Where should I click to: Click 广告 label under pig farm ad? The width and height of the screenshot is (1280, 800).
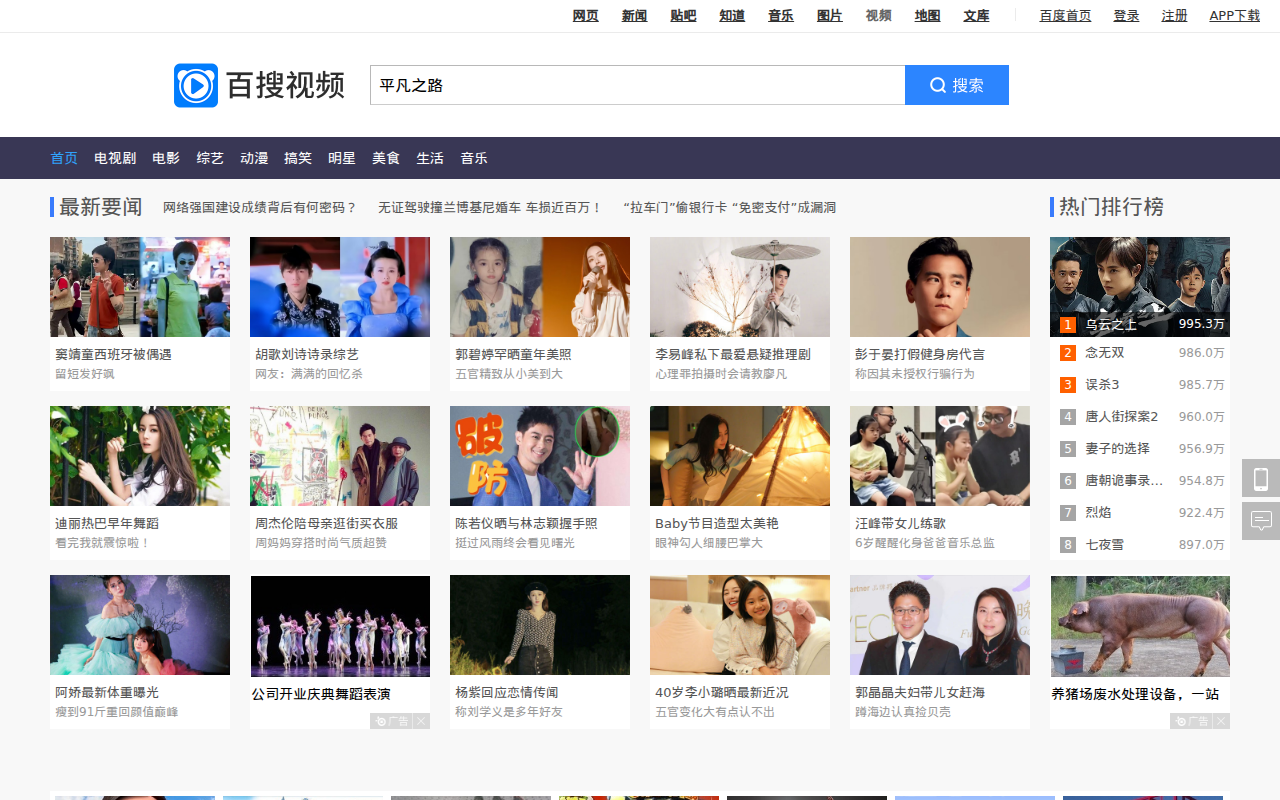(x=1192, y=721)
